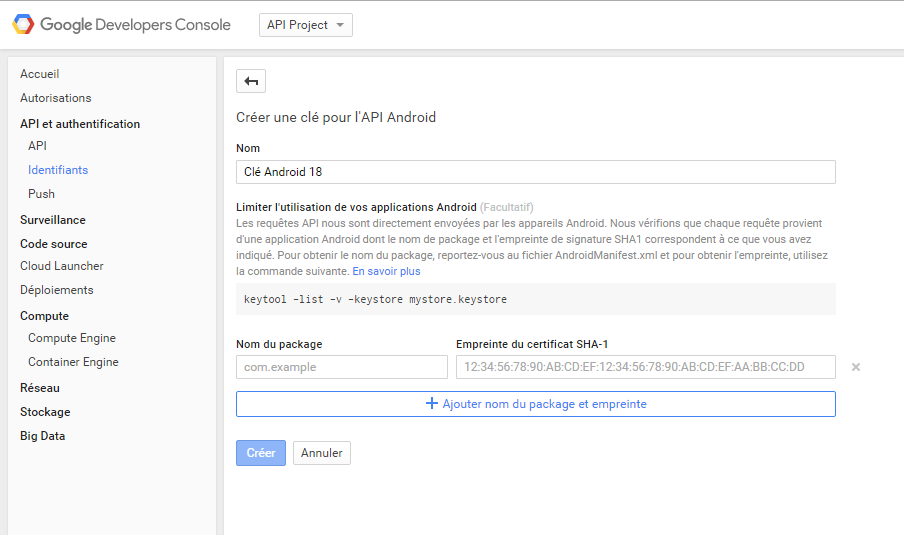Expand the Stockage section
Image resolution: width=904 pixels, height=535 pixels.
45,412
